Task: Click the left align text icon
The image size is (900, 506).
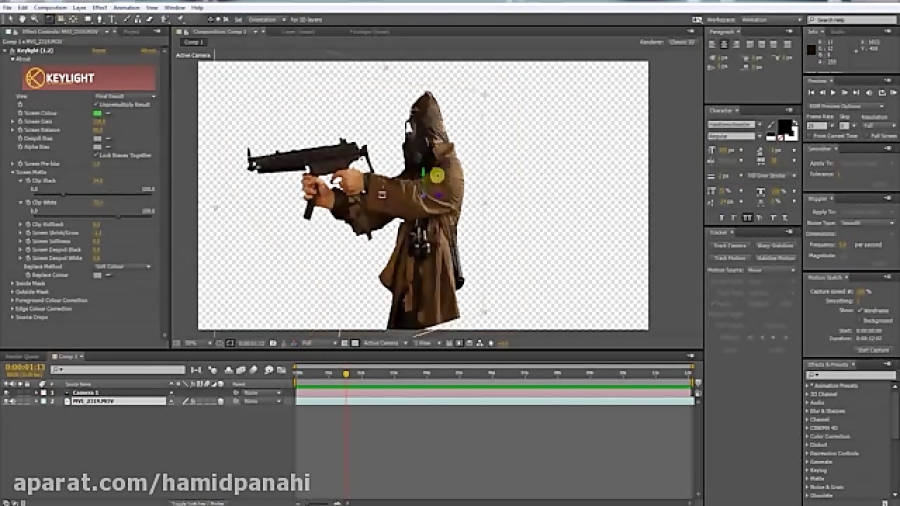Action: pos(712,44)
